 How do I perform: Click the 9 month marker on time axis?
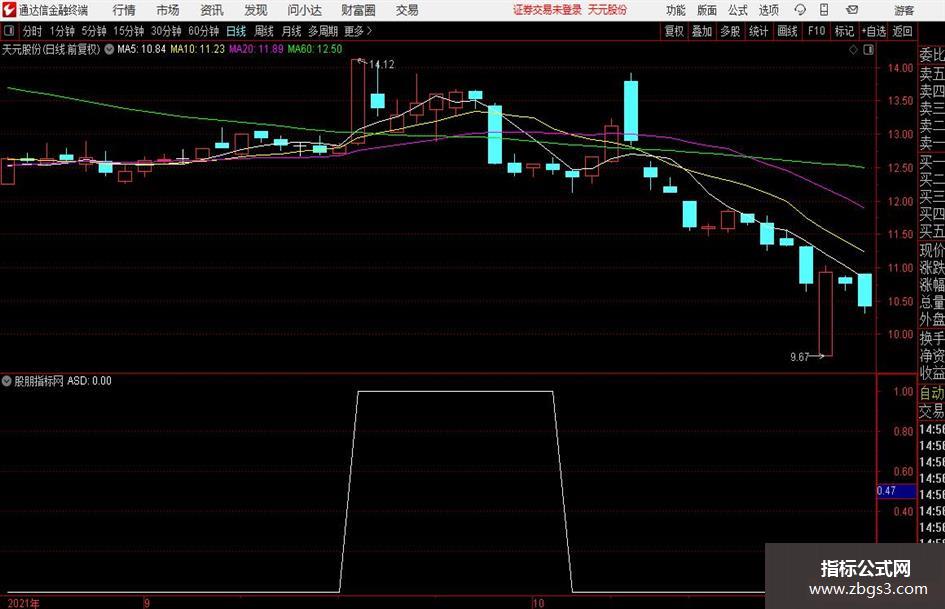click(x=146, y=603)
